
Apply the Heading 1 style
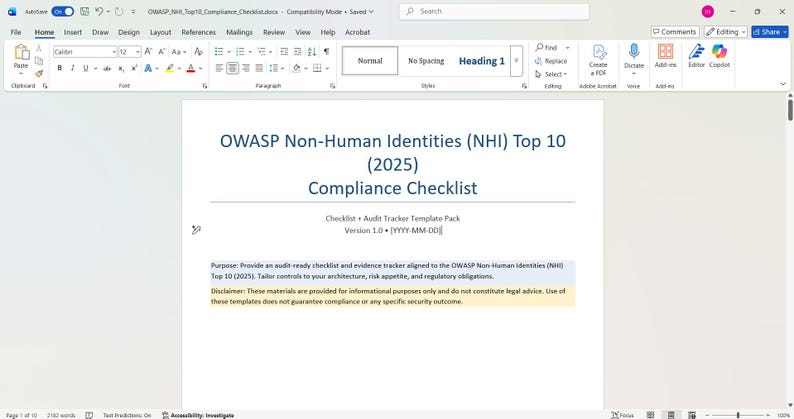482,61
